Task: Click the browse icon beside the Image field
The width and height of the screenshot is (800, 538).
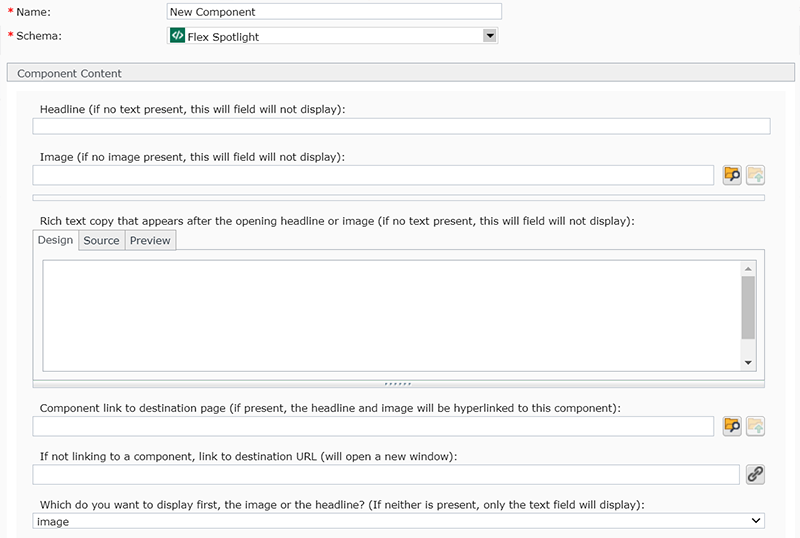Action: [x=732, y=175]
